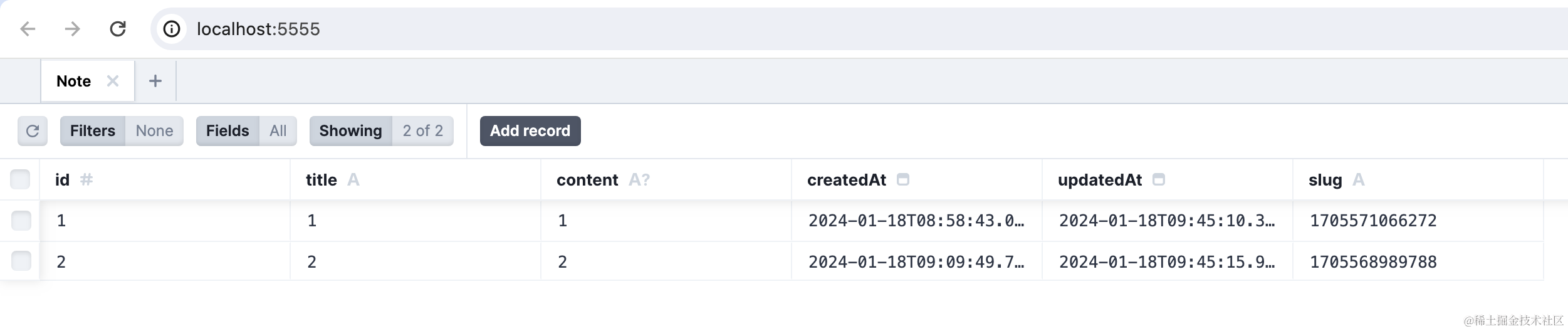This screenshot has width=1568, height=331.
Task: Toggle the select-all rows checkbox
Action: tap(20, 179)
